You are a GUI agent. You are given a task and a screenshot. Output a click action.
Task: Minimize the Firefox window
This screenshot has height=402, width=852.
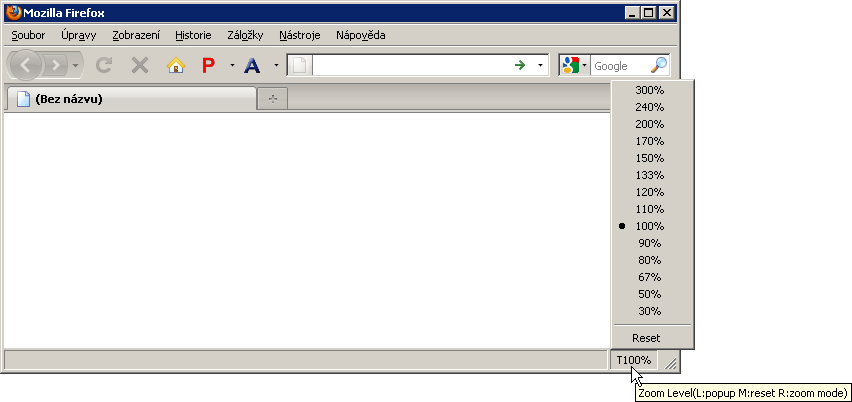pos(631,13)
